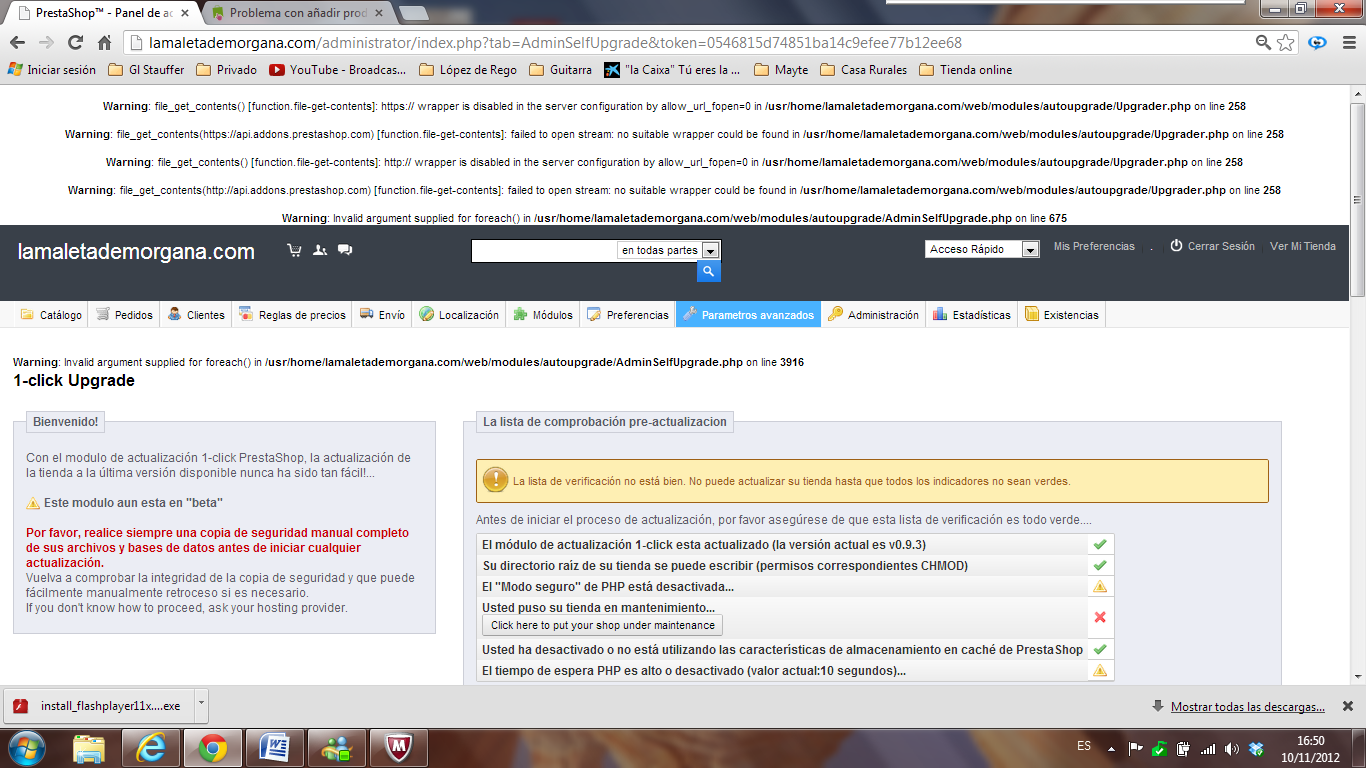Open the YouTube - Broadcast bookmark
1366x768 pixels.
click(x=338, y=70)
